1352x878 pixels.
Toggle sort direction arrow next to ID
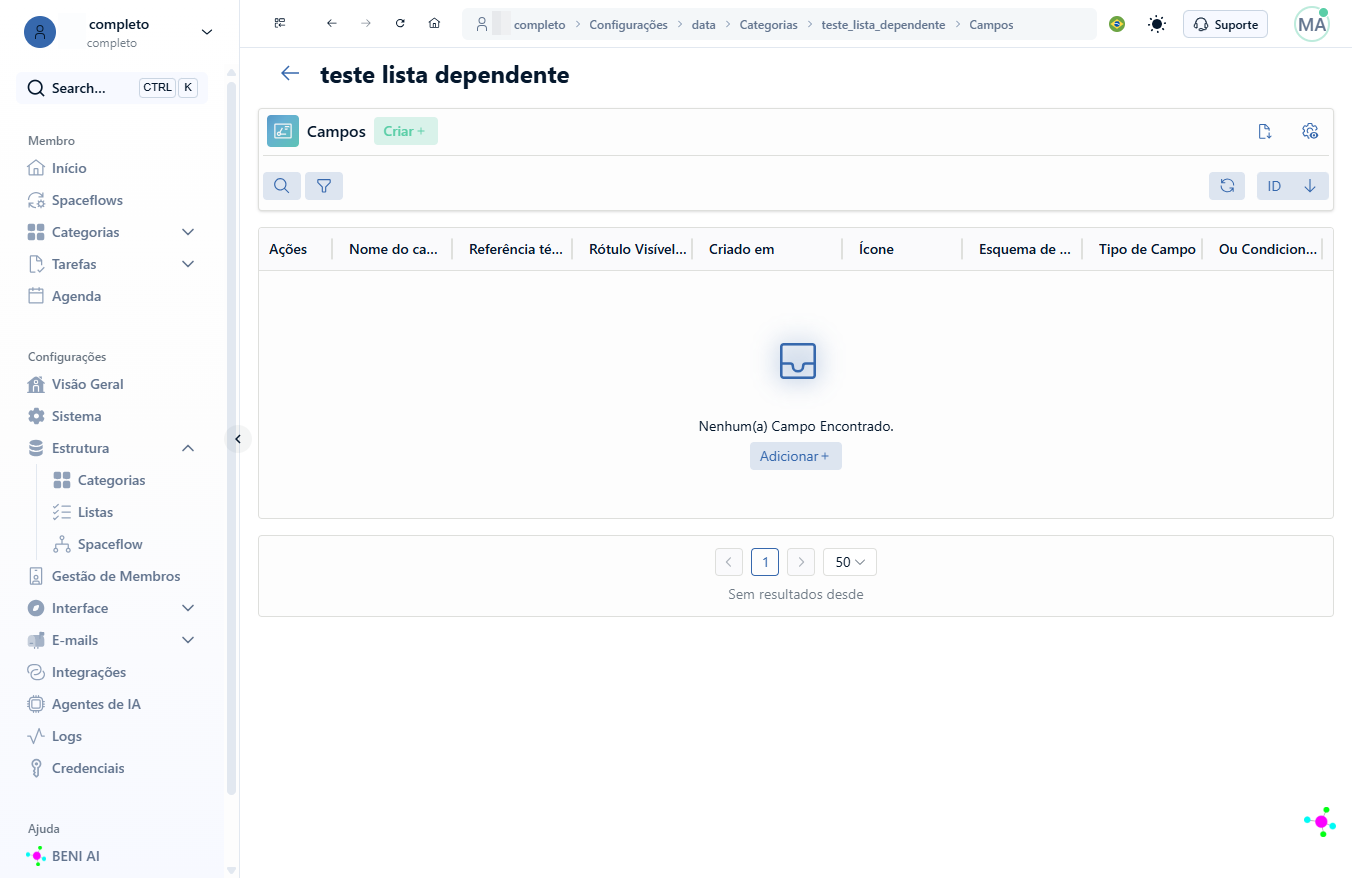tap(1310, 186)
